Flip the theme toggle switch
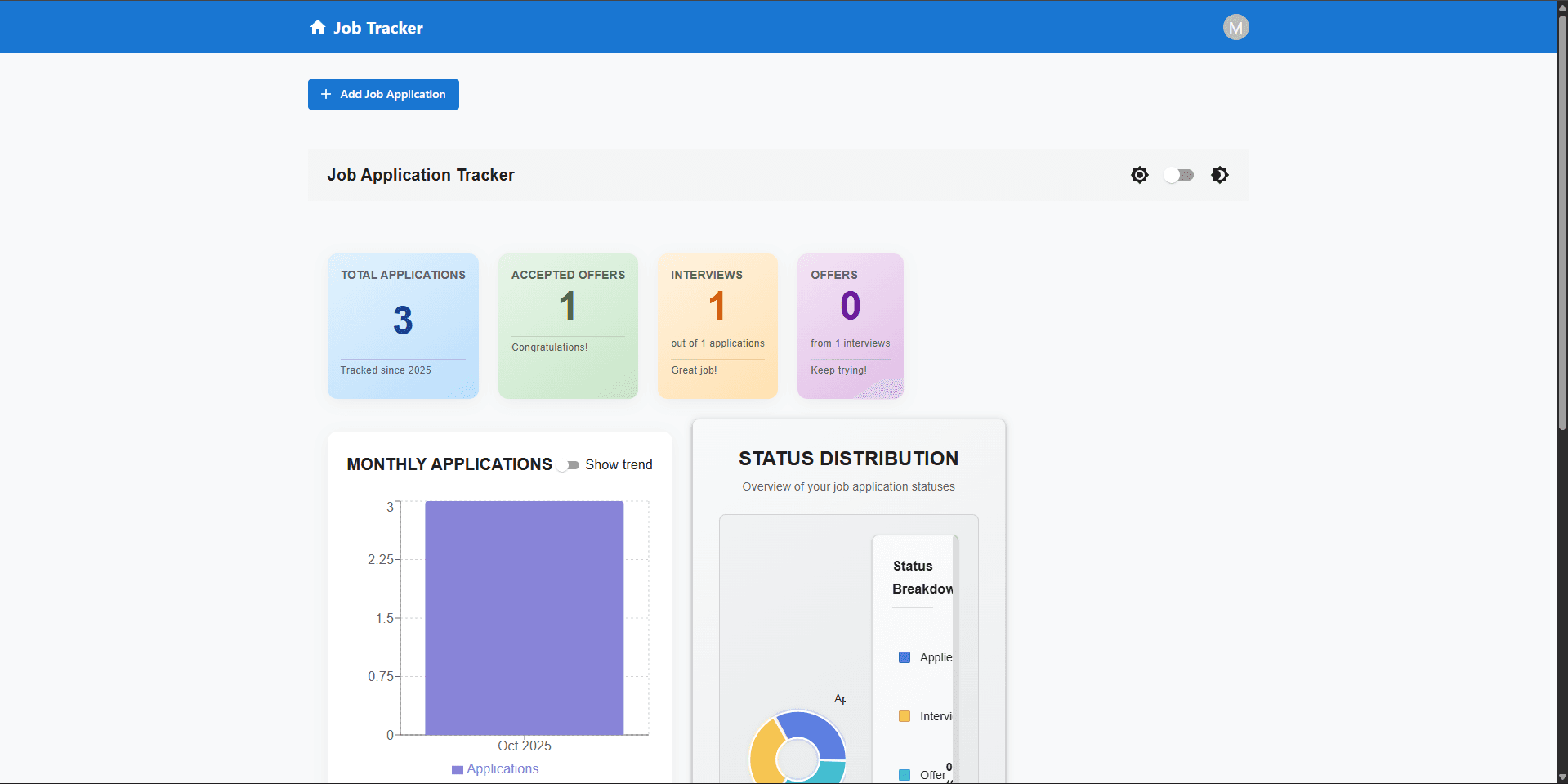The width and height of the screenshot is (1568, 784). pos(1178,174)
